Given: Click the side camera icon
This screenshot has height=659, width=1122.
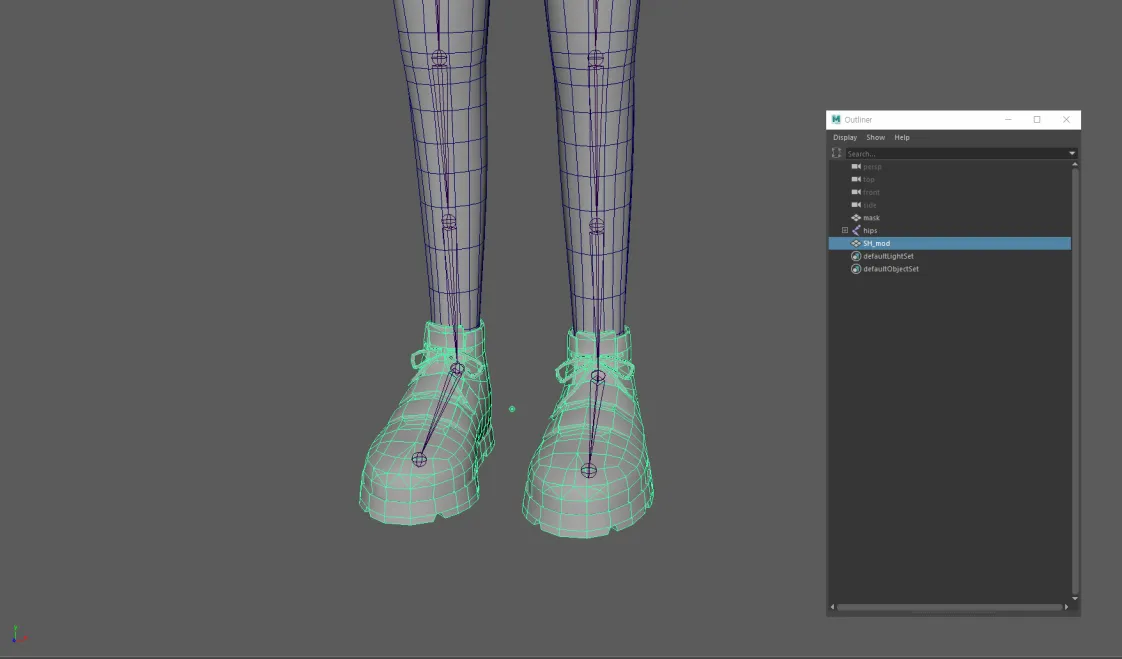Looking at the screenshot, I should [856, 205].
